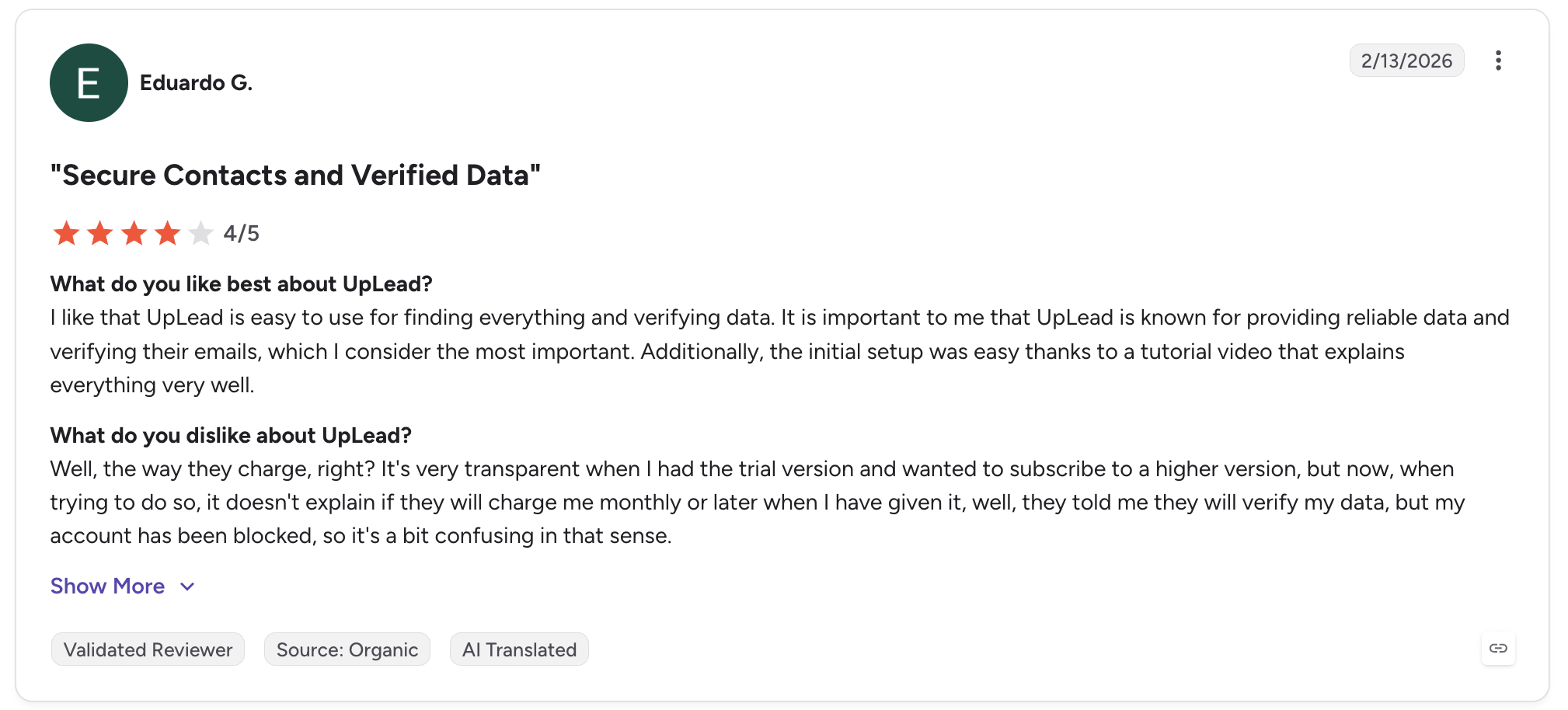The image size is (1568, 710).
Task: Click the review title "Secure Contacts and Verified Data"
Action: click(x=295, y=176)
